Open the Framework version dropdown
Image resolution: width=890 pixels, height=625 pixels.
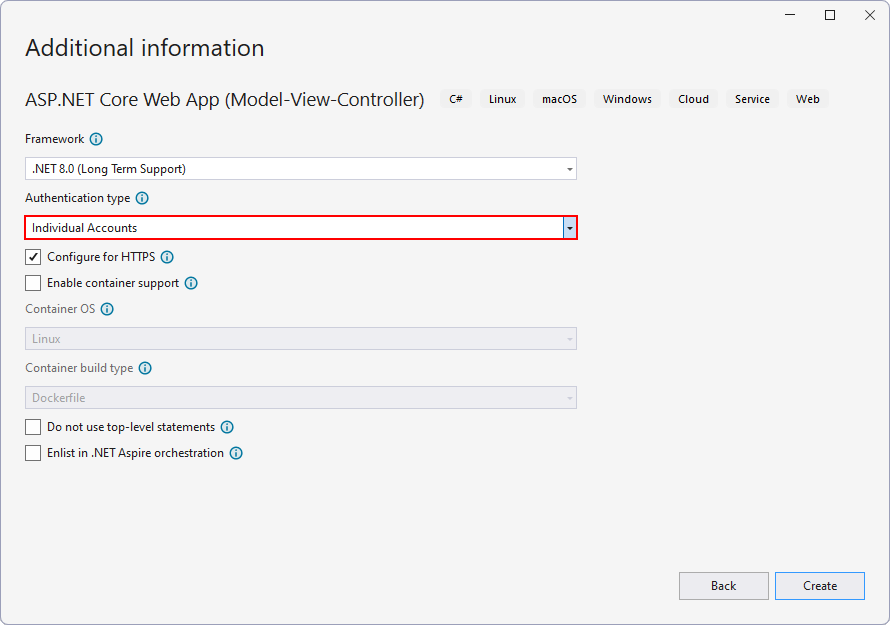[x=568, y=168]
